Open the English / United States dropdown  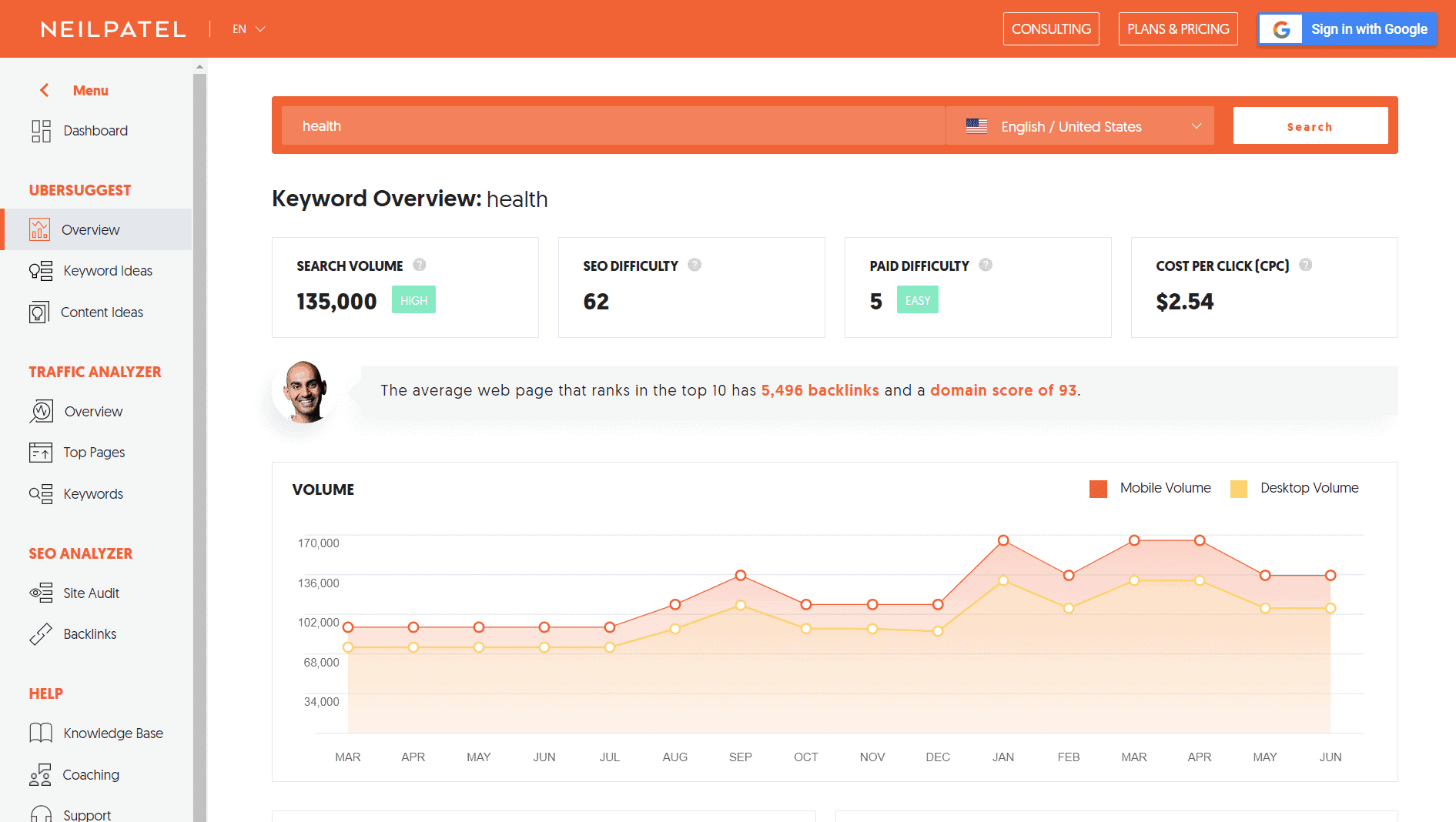1080,126
